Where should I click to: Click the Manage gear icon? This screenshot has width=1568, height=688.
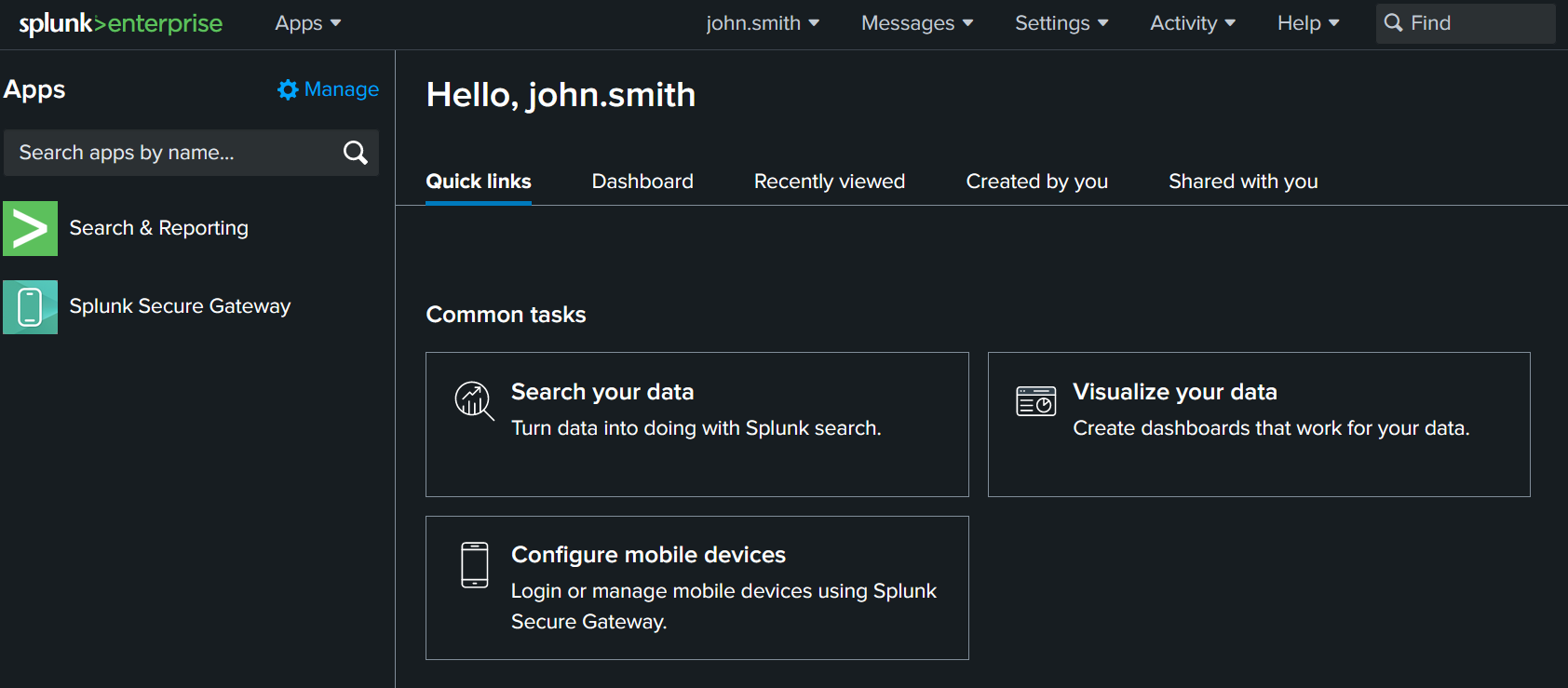click(x=288, y=89)
